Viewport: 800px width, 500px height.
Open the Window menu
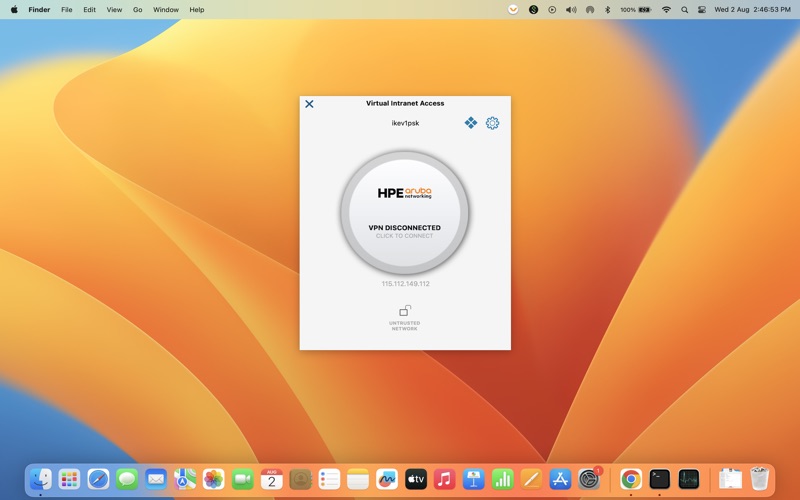[166, 9]
